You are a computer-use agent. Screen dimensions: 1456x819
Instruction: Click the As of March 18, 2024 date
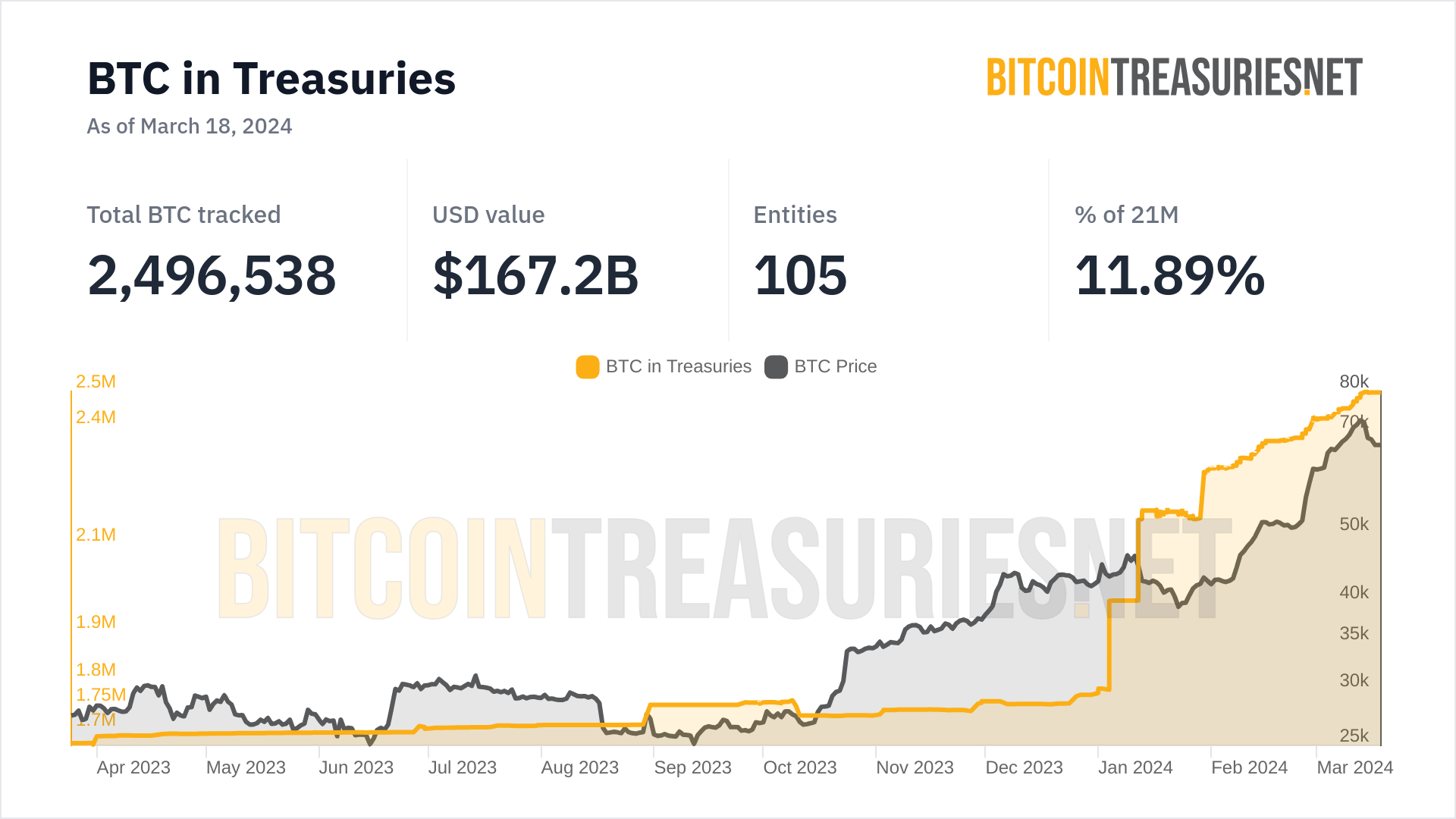(190, 127)
